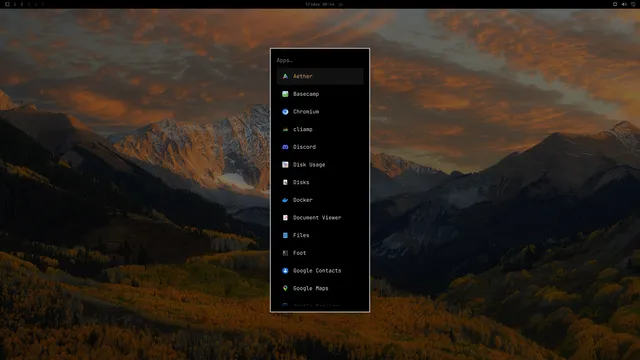Image resolution: width=640 pixels, height=360 pixels.
Task: Switch to workspace 2 in top bar
Action: coord(22,4)
